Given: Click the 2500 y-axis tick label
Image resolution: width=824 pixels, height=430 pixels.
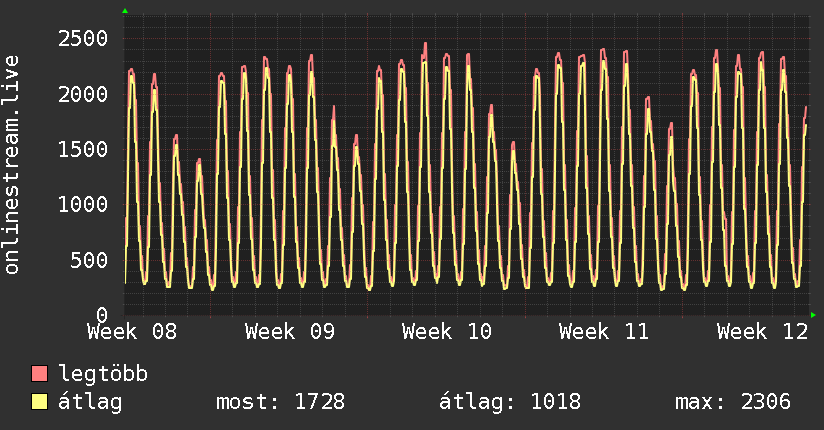Looking at the screenshot, I should [x=82, y=39].
